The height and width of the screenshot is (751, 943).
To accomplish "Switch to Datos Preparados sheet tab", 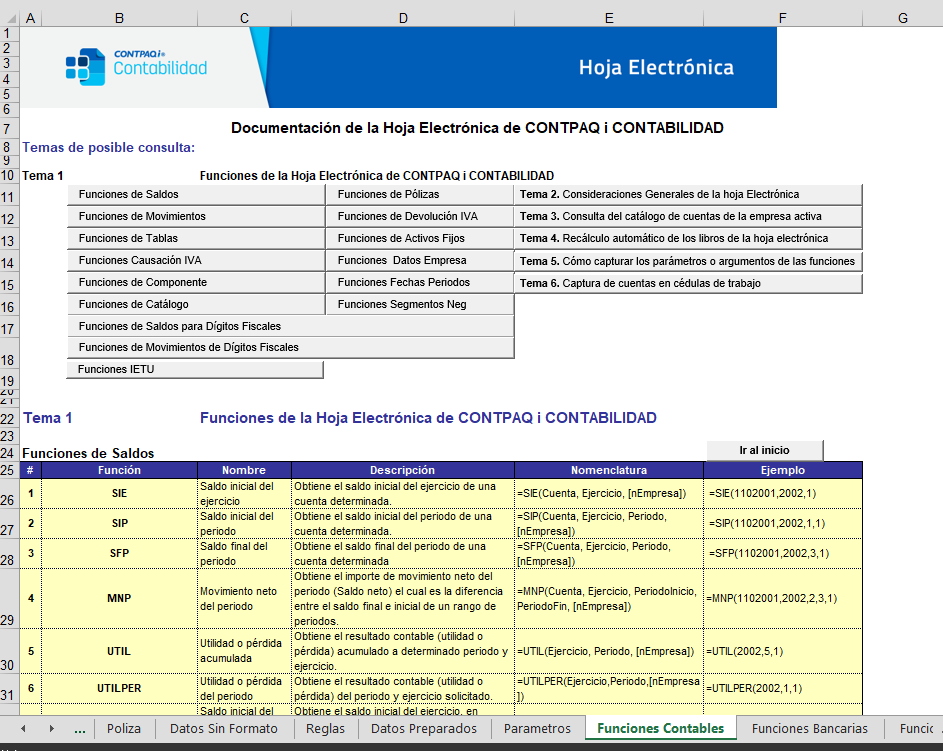I will point(424,729).
